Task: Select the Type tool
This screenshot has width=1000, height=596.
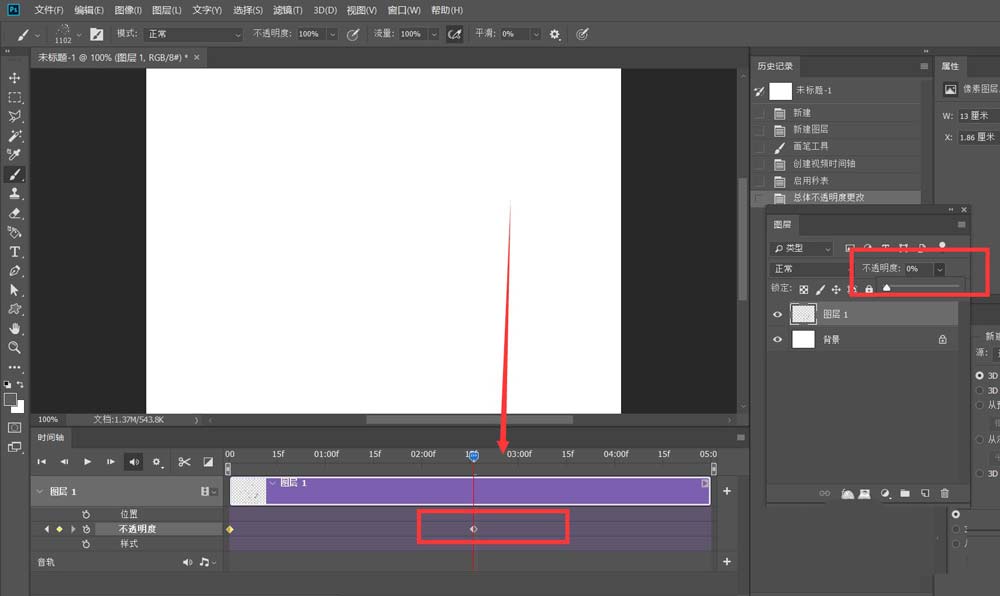Action: tap(14, 252)
